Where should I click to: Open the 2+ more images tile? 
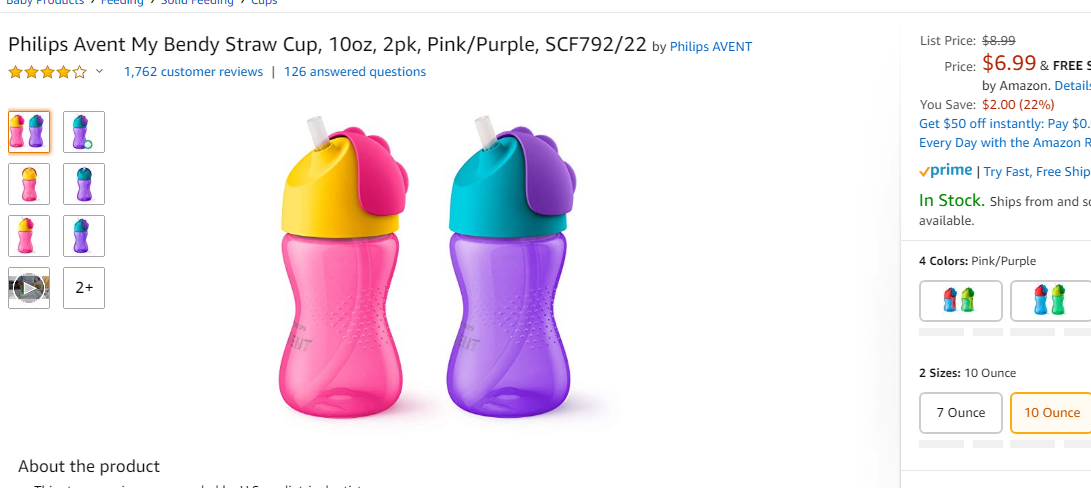84,288
